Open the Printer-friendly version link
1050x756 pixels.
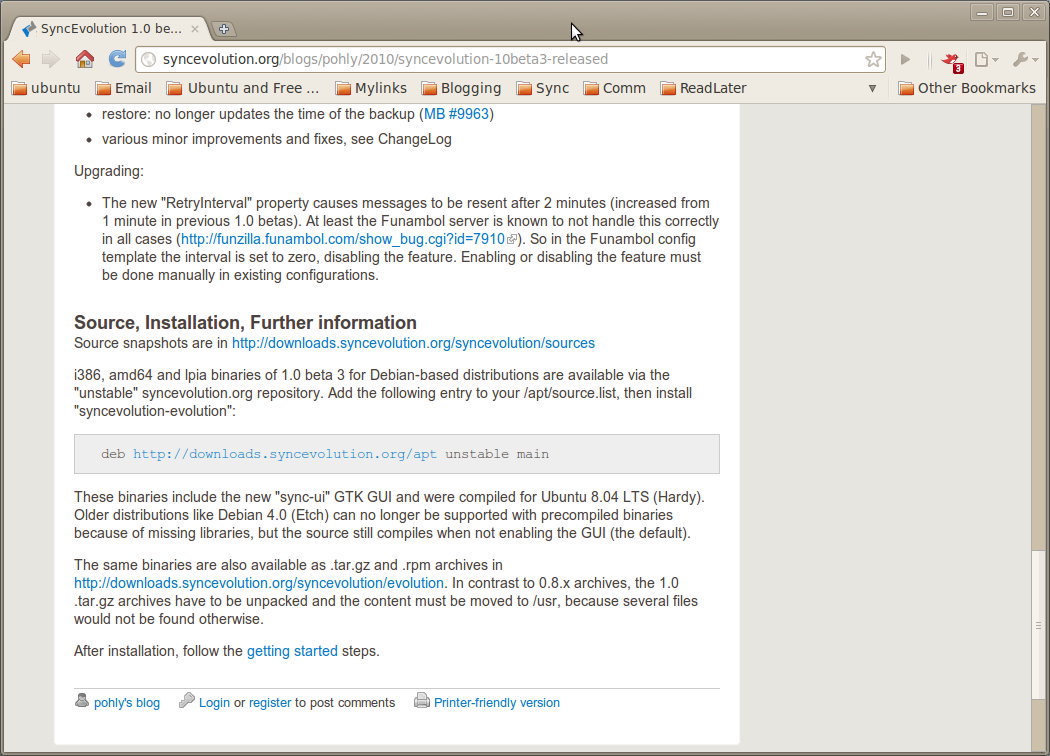click(497, 703)
